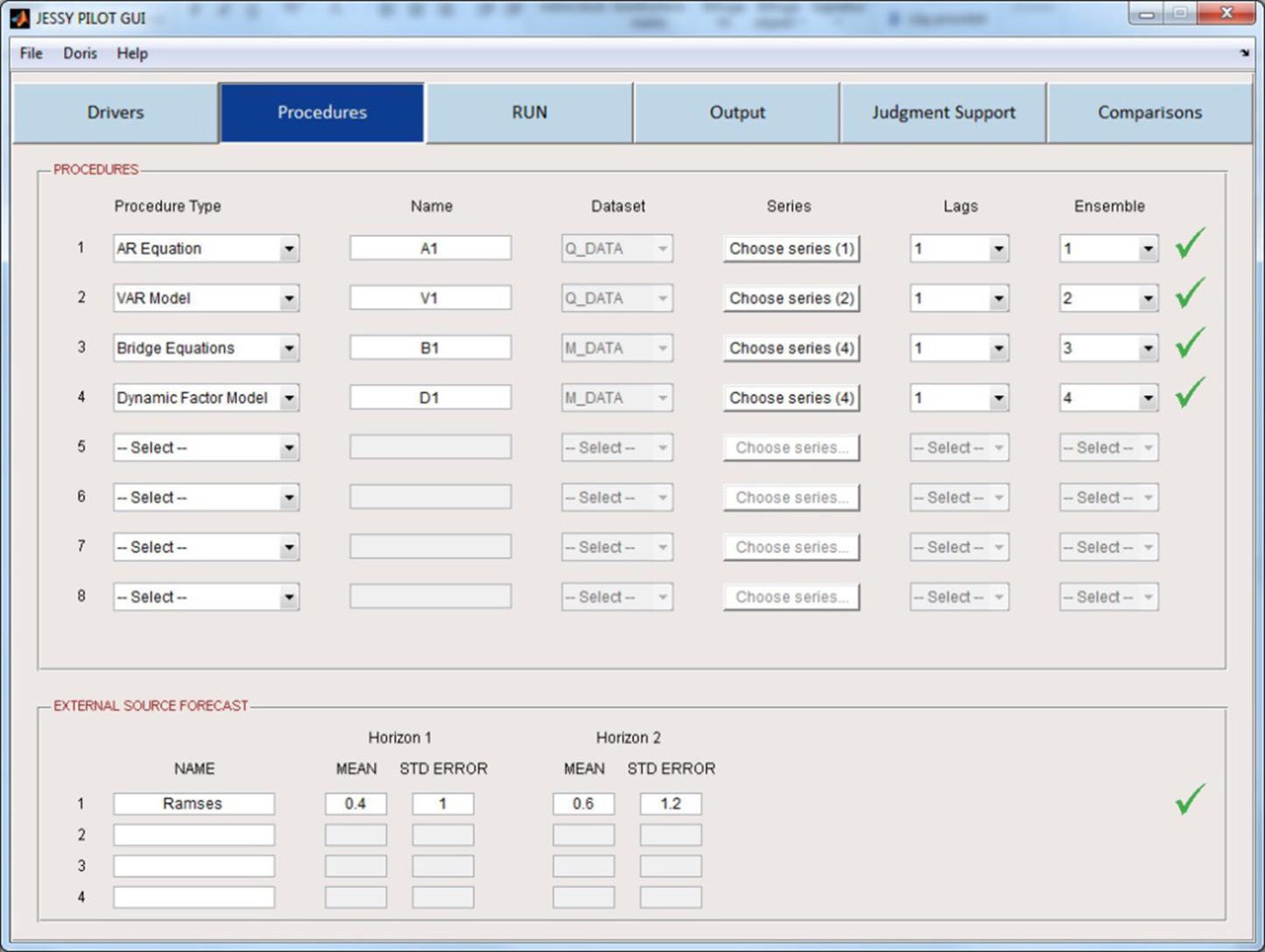This screenshot has height=952, width=1265.
Task: Open the row 5 procedure type Select dropdown
Action: (x=206, y=448)
